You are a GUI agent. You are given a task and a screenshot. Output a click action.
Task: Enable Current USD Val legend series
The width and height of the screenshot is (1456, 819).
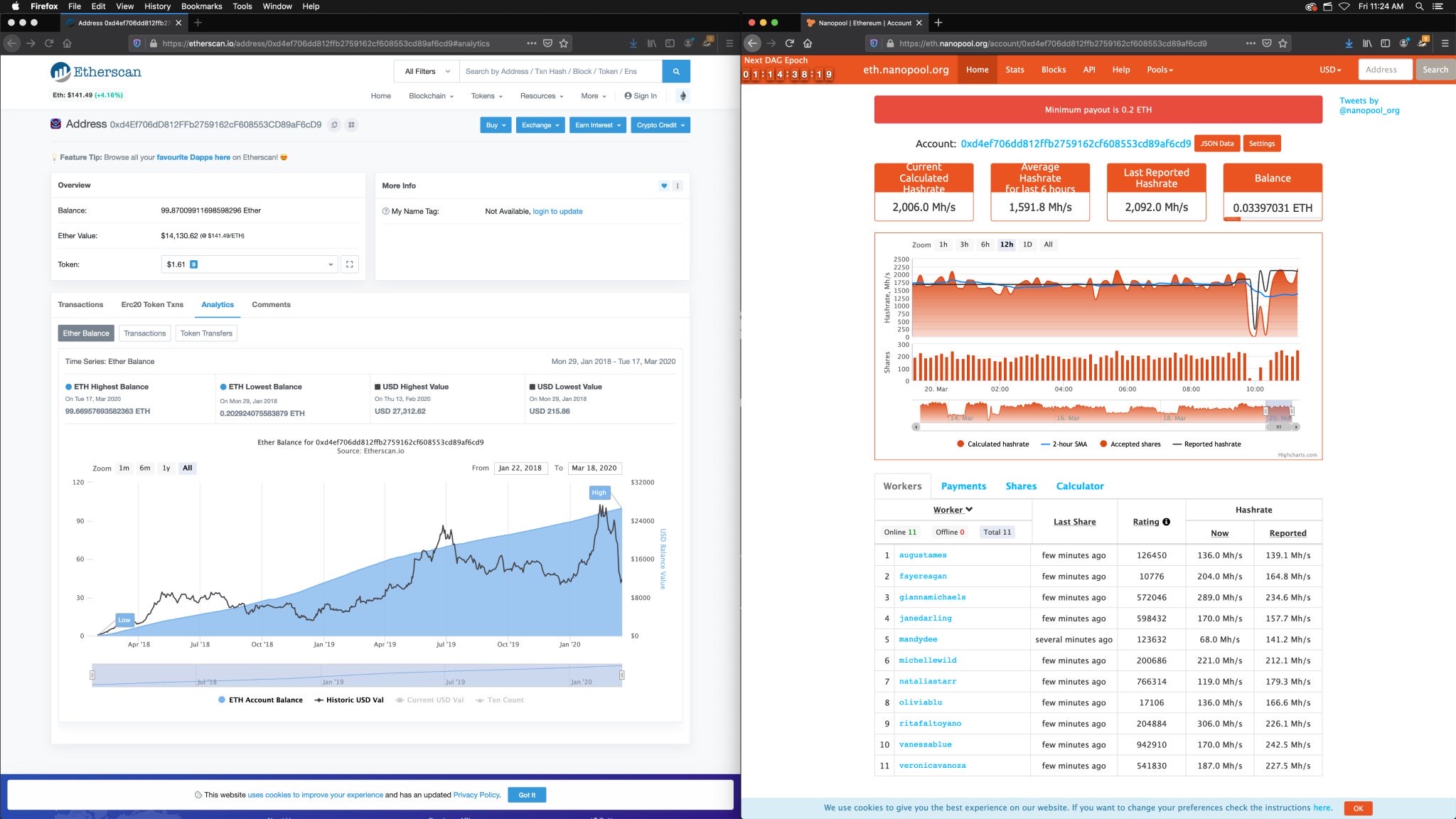click(x=429, y=700)
